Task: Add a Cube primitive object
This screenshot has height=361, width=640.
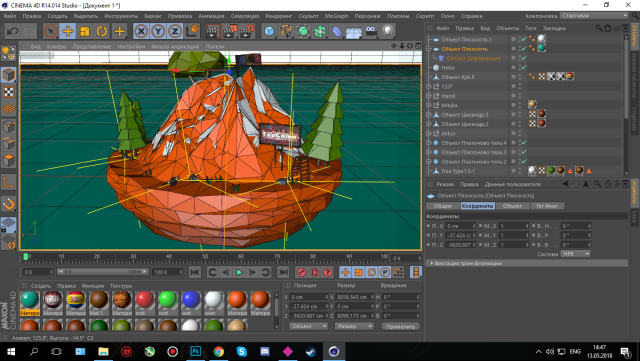Action: [x=269, y=31]
